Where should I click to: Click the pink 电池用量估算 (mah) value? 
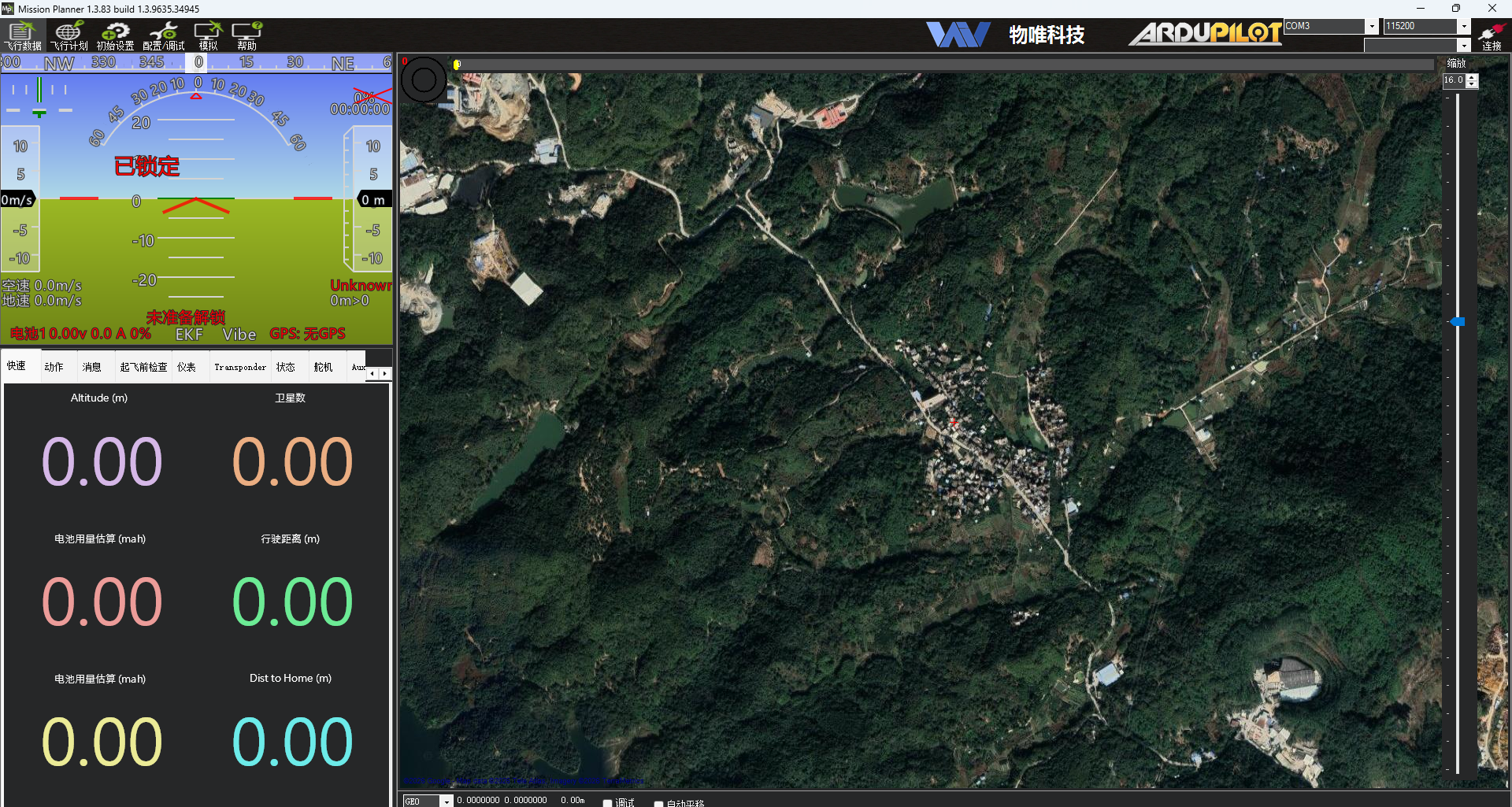(102, 602)
